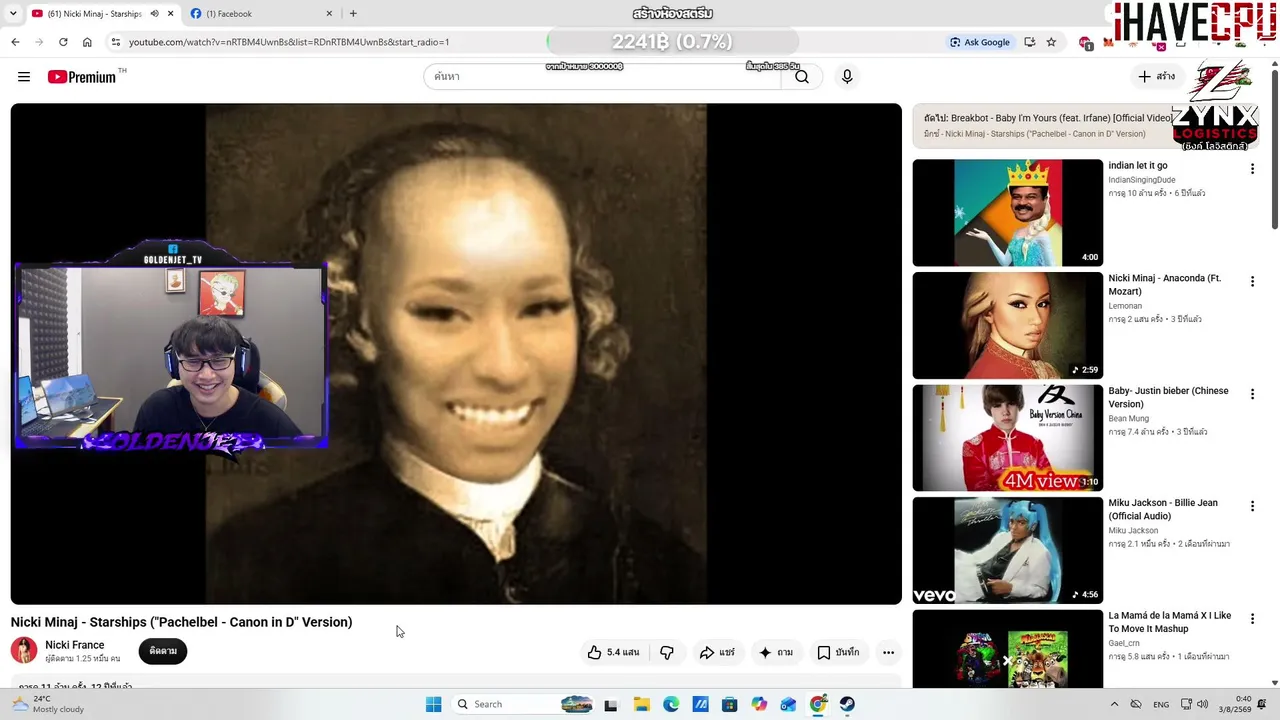Open Steam from the taskbar
Image resolution: width=1280 pixels, height=720 pixels.
pos(847,704)
